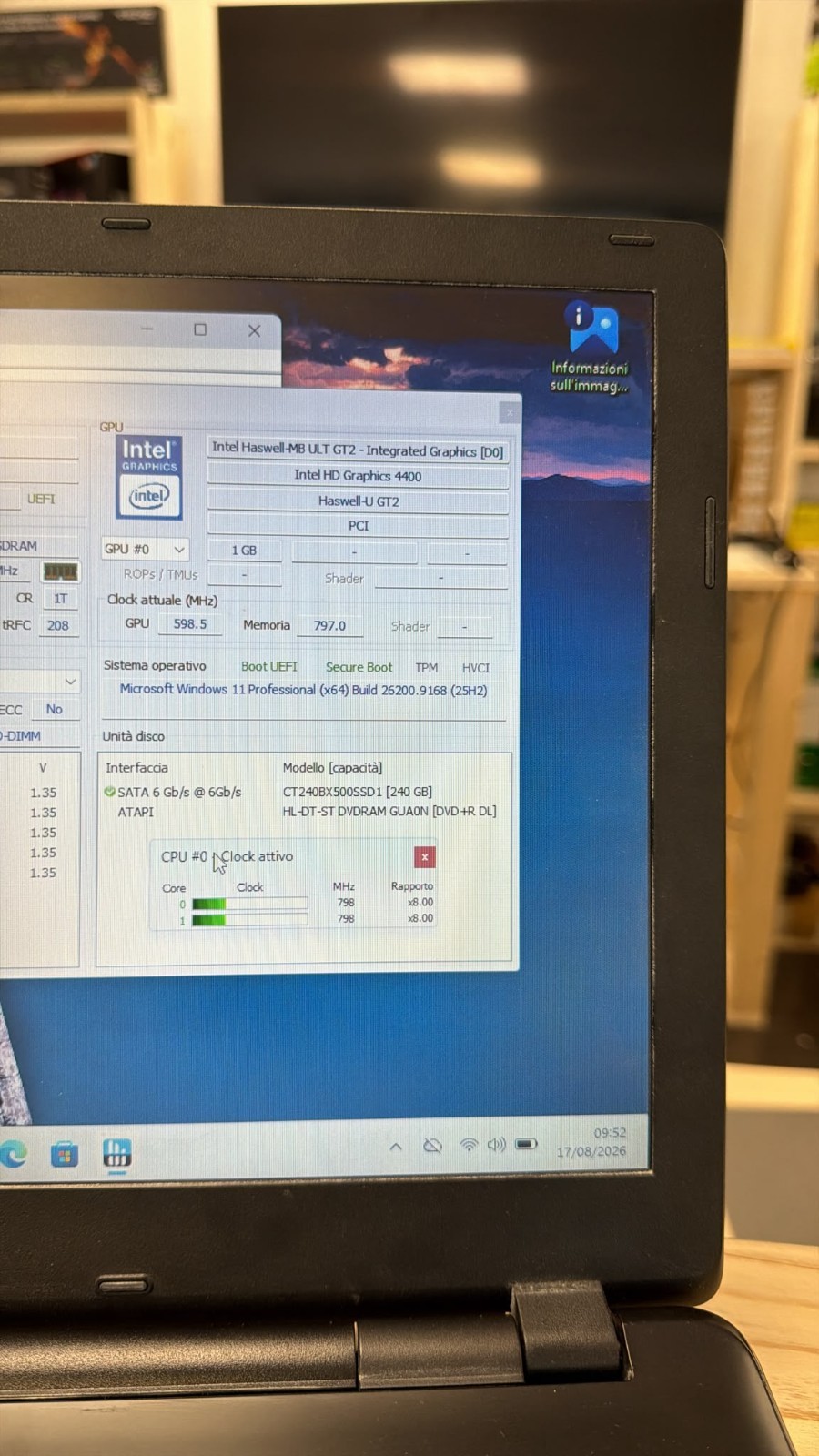Image resolution: width=819 pixels, height=1456 pixels.
Task: Close the CPU #0 Clock attivo popup
Action: (x=424, y=857)
